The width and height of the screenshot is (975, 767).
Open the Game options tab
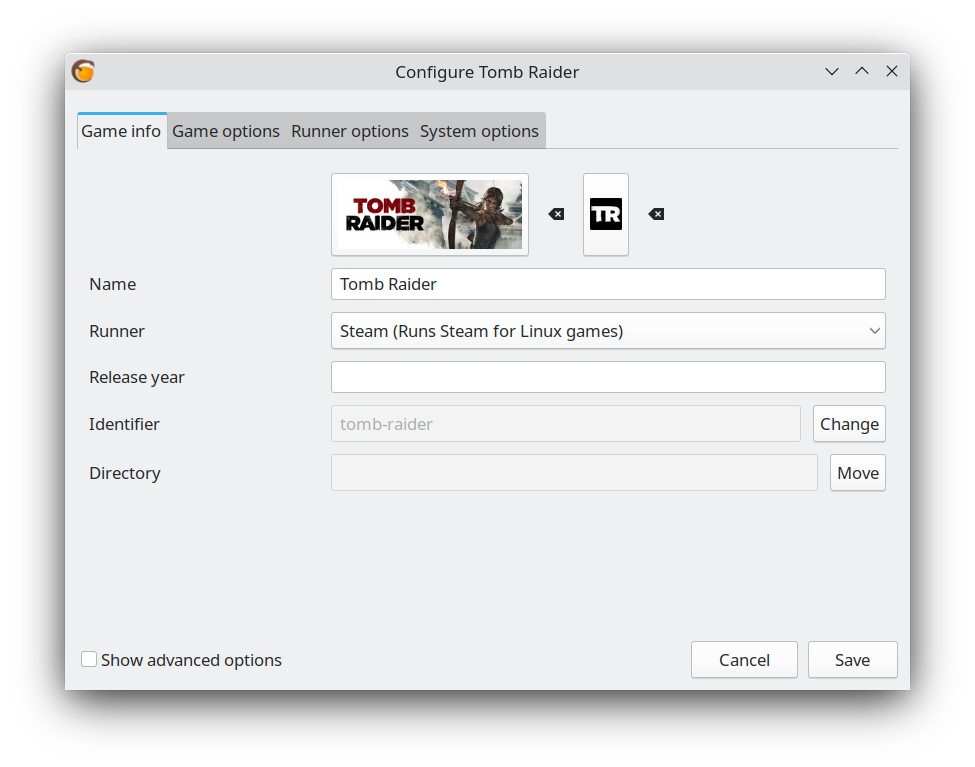(x=226, y=131)
